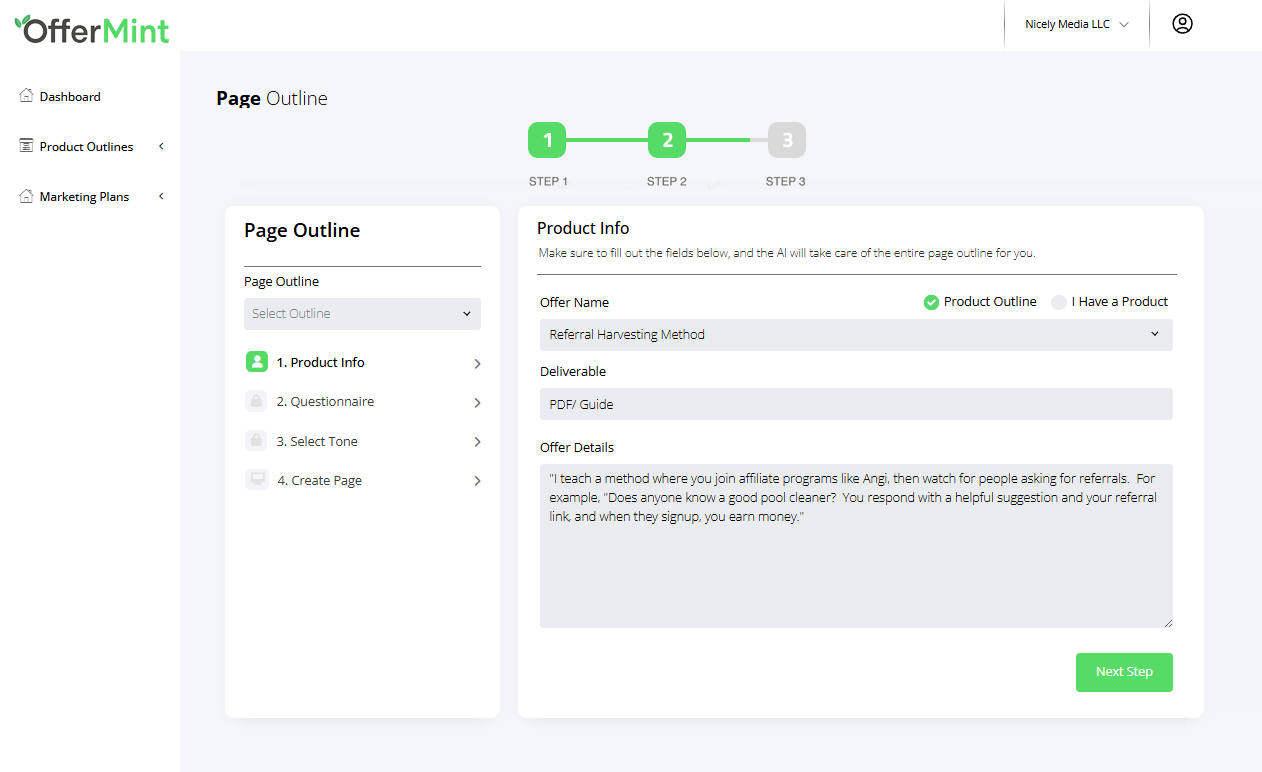The image size is (1262, 772).
Task: Click the locked Questionnaire step icon
Action: [257, 401]
